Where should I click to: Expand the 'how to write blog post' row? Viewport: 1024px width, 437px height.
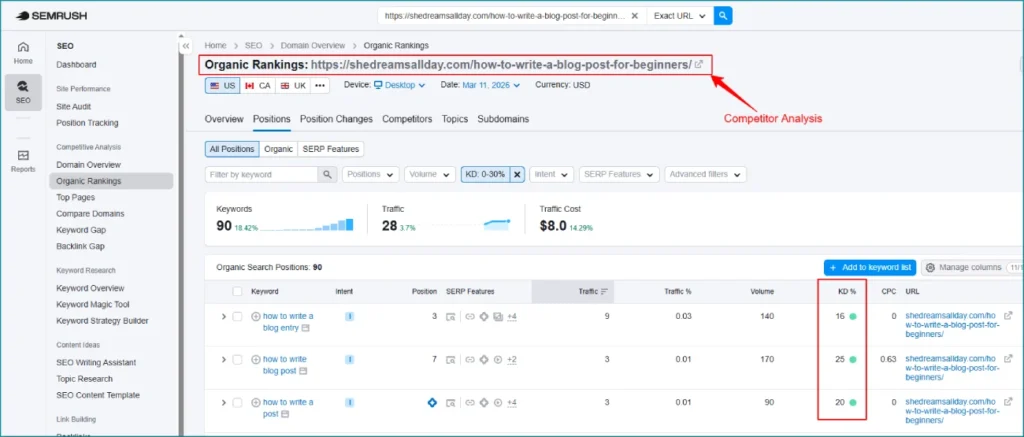point(223,359)
